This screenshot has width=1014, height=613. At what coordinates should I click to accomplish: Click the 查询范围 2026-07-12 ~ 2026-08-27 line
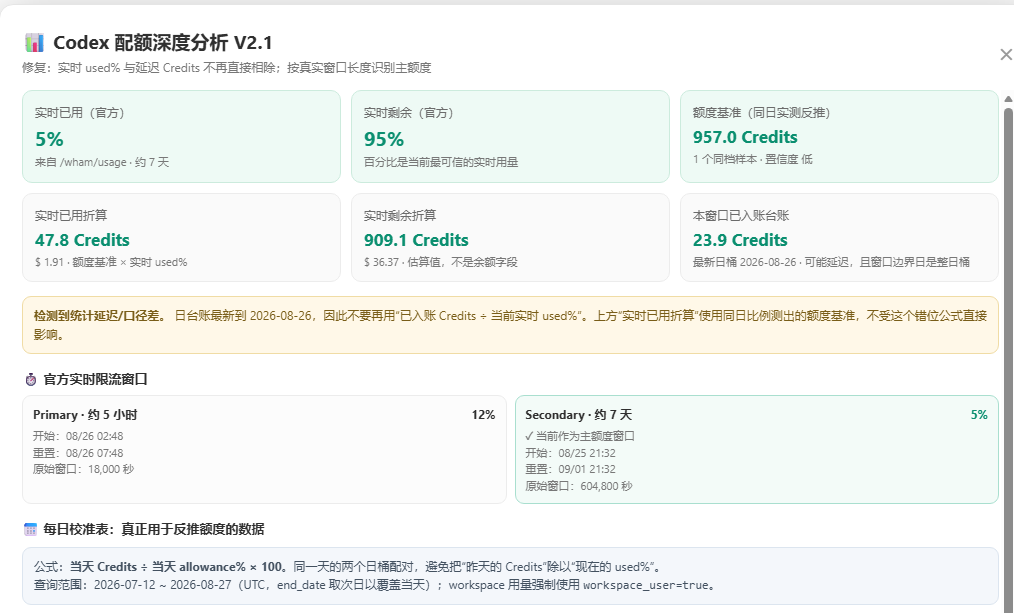click(376, 585)
